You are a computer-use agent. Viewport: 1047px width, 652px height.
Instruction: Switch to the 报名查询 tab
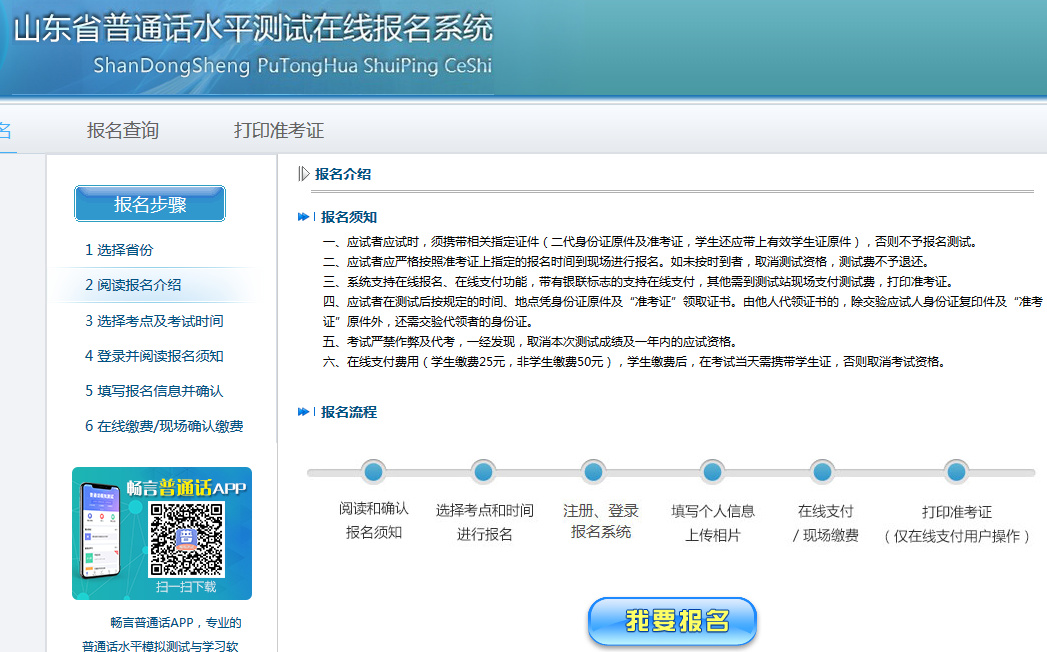click(122, 130)
